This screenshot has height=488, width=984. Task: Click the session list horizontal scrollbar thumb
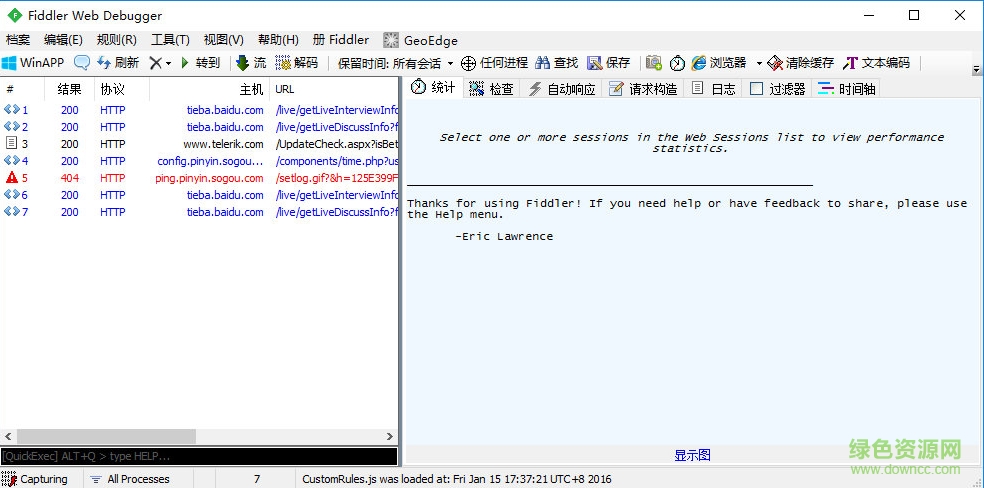coord(106,437)
